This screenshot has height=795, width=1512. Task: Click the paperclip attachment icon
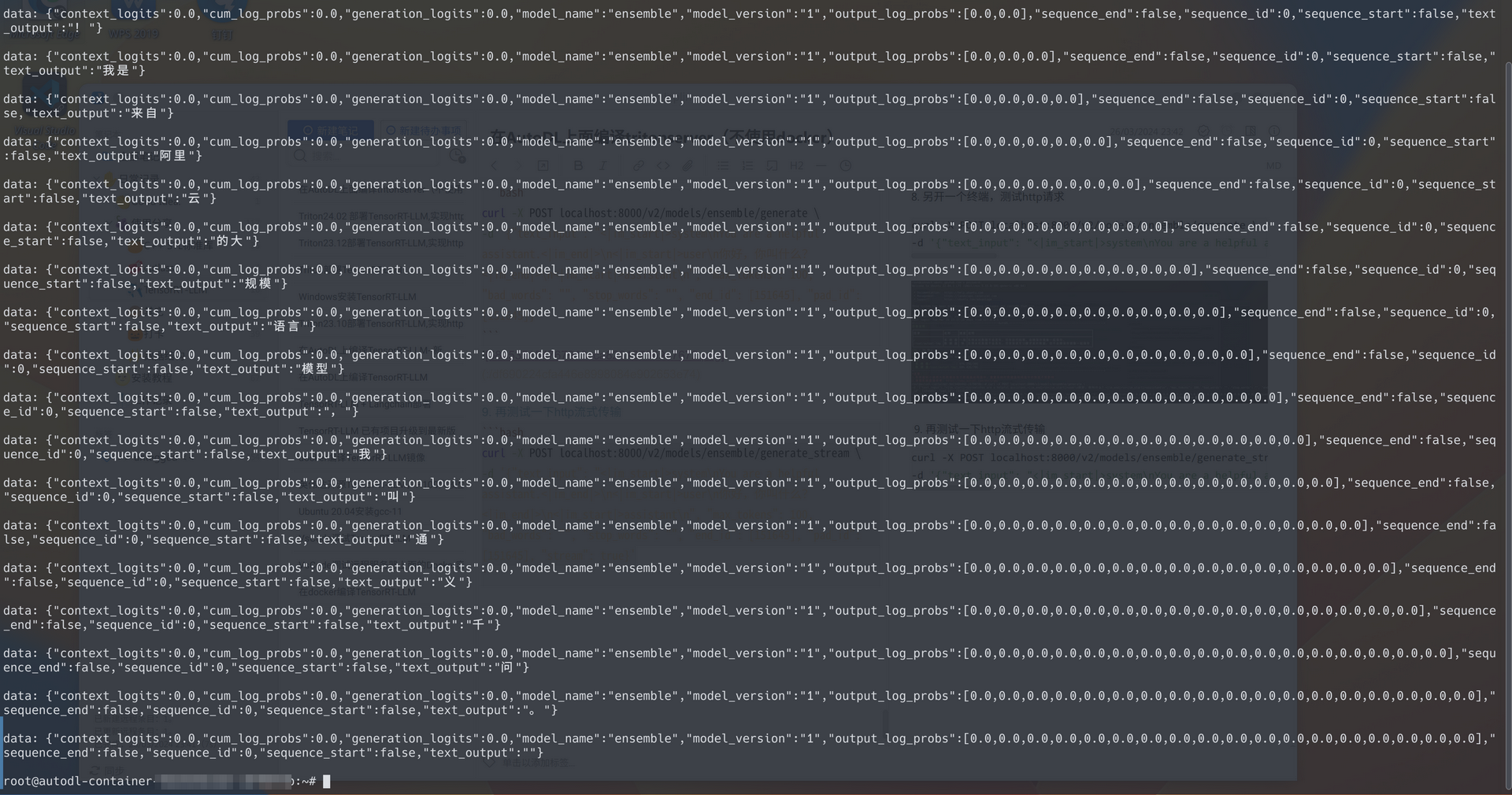tap(687, 165)
